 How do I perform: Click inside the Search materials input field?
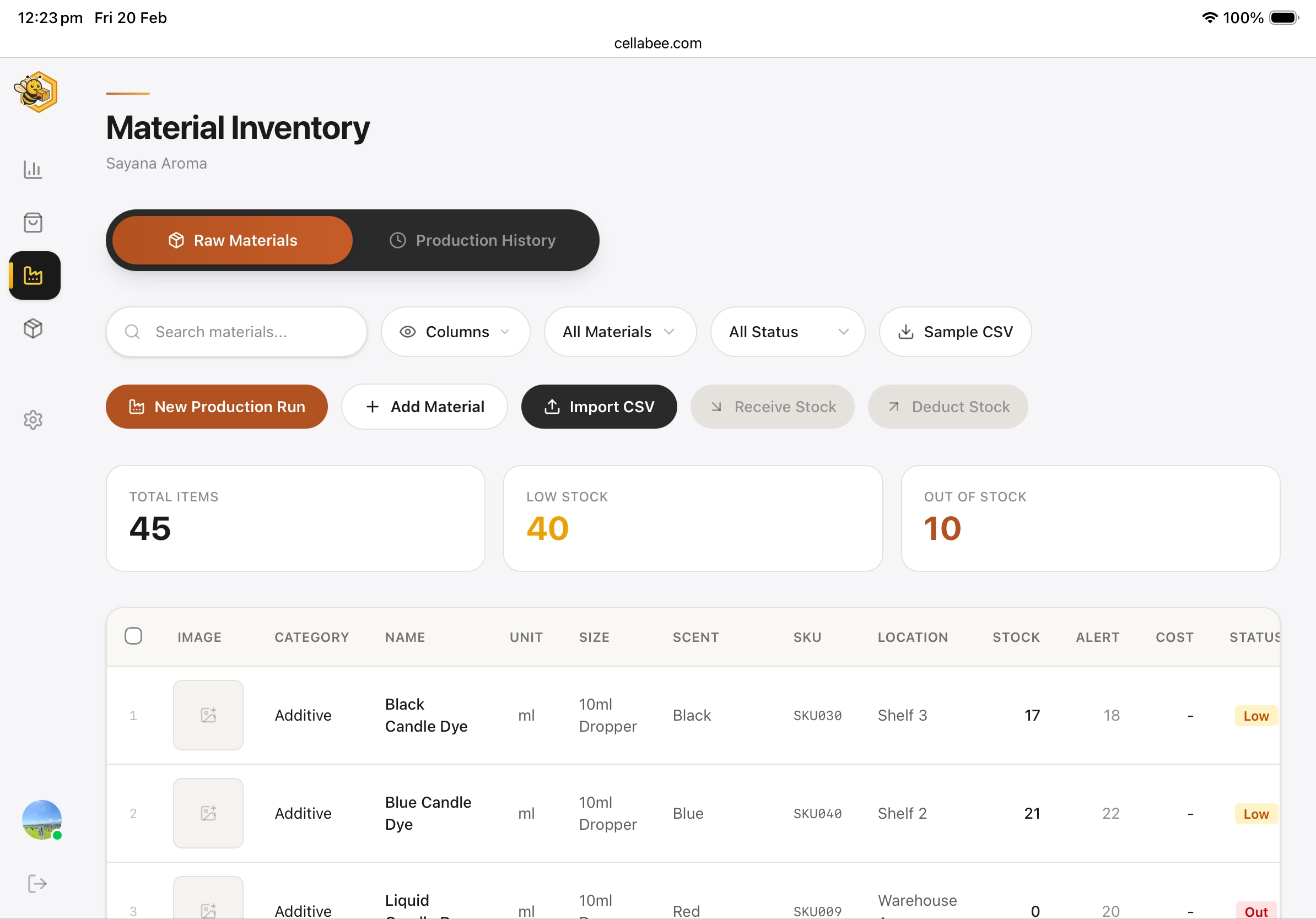241,332
